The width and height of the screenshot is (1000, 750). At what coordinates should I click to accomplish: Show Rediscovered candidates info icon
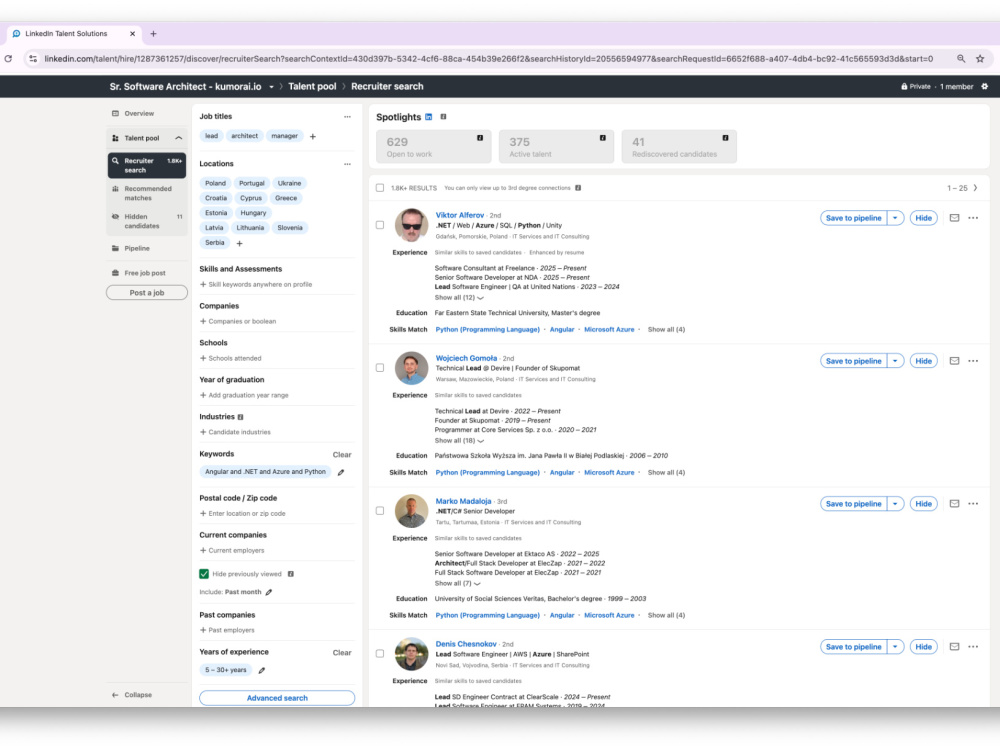pos(725,138)
